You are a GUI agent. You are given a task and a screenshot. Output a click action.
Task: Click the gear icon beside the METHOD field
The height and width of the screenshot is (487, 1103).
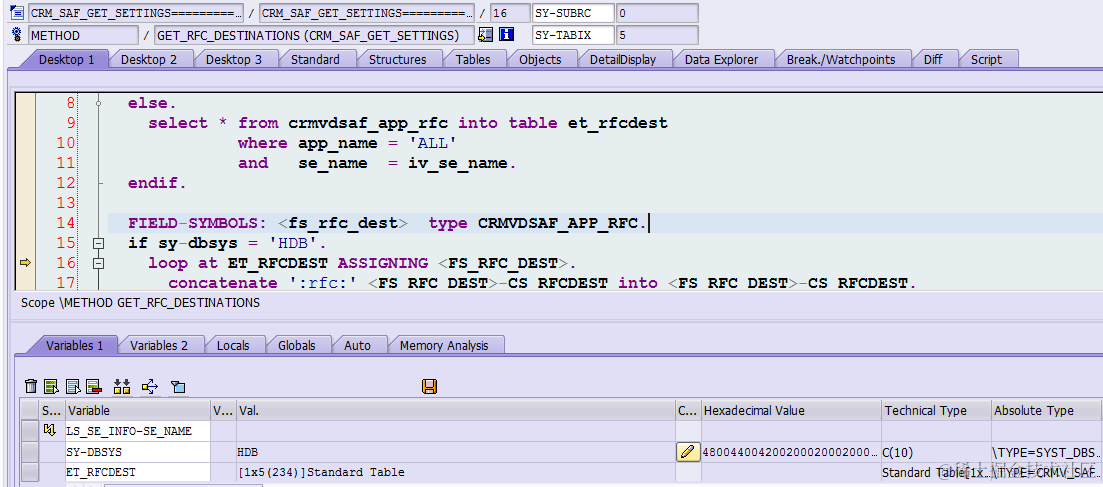point(17,35)
